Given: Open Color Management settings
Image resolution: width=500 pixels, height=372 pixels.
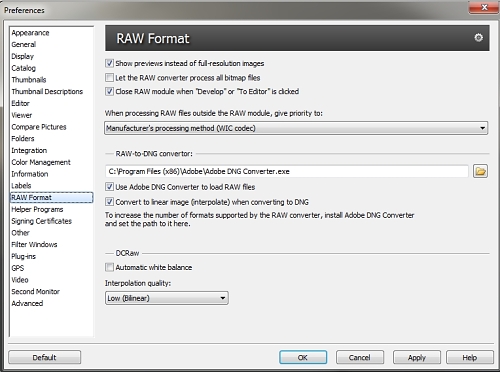Looking at the screenshot, I should tap(41, 162).
